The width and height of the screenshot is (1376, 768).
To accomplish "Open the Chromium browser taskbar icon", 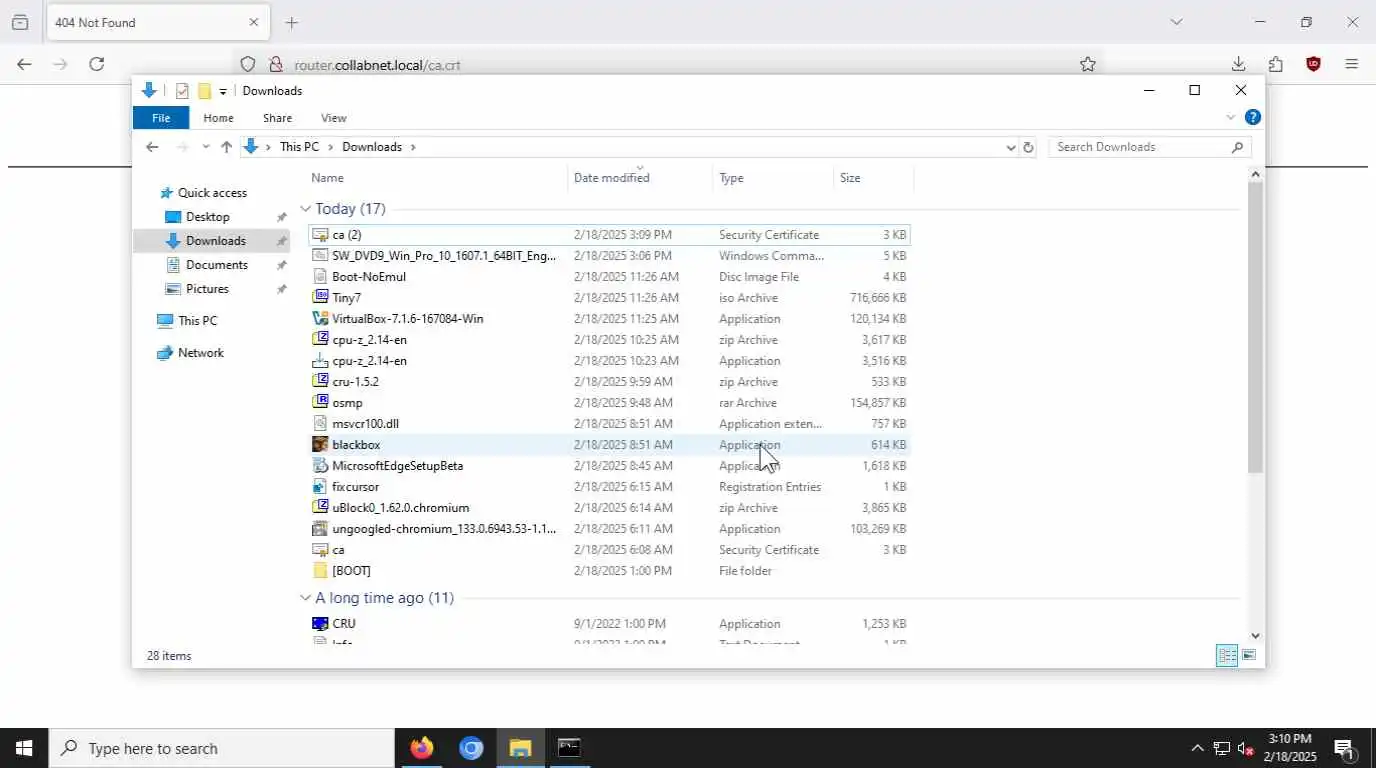I will [x=471, y=748].
